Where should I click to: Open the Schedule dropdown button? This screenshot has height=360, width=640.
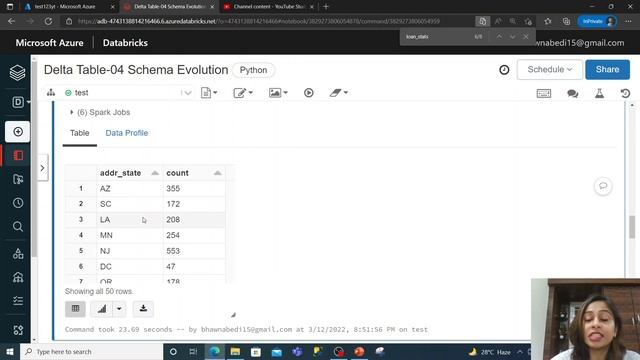549,69
